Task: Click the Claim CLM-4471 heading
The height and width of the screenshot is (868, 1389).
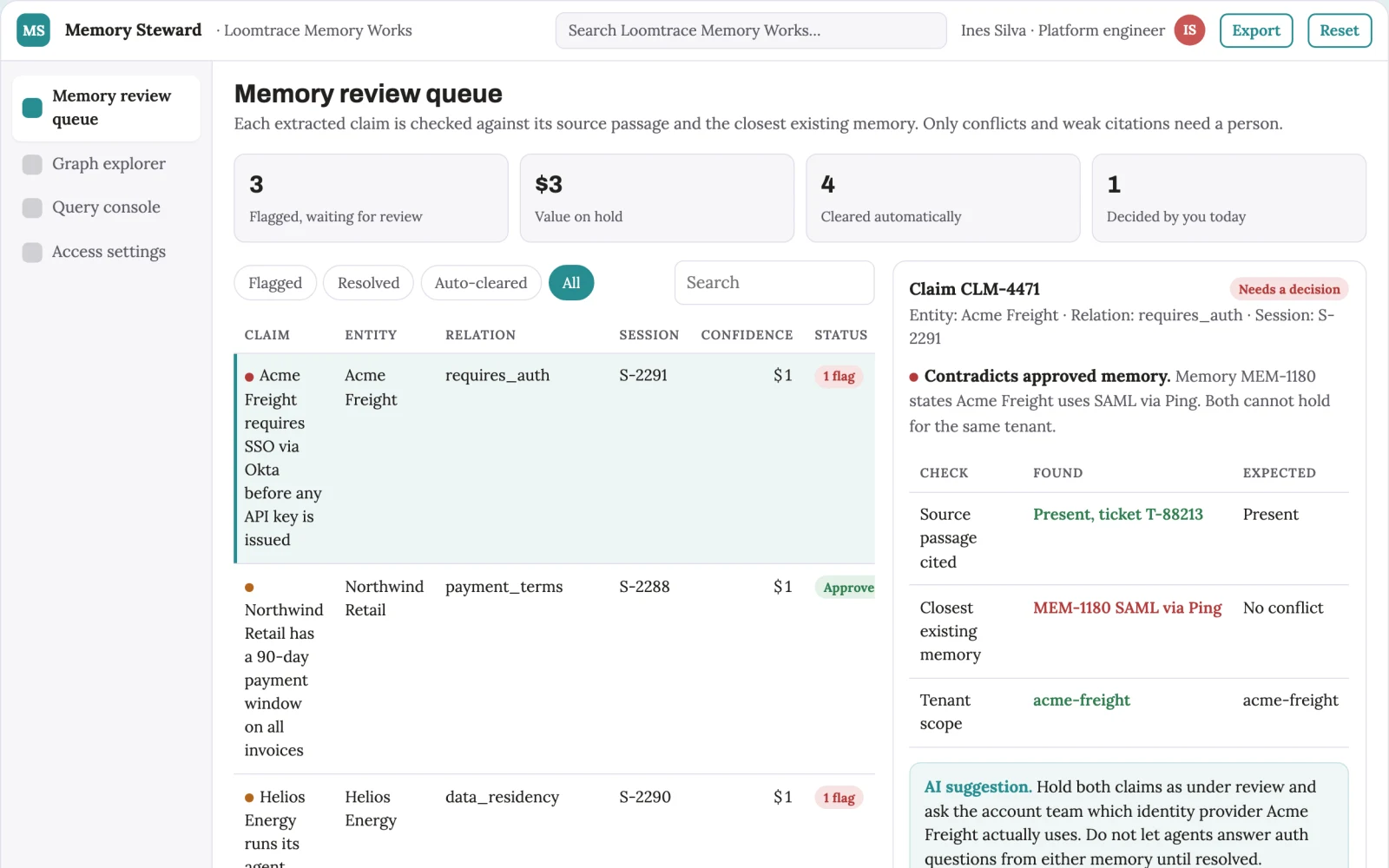Action: pyautogui.click(x=974, y=289)
